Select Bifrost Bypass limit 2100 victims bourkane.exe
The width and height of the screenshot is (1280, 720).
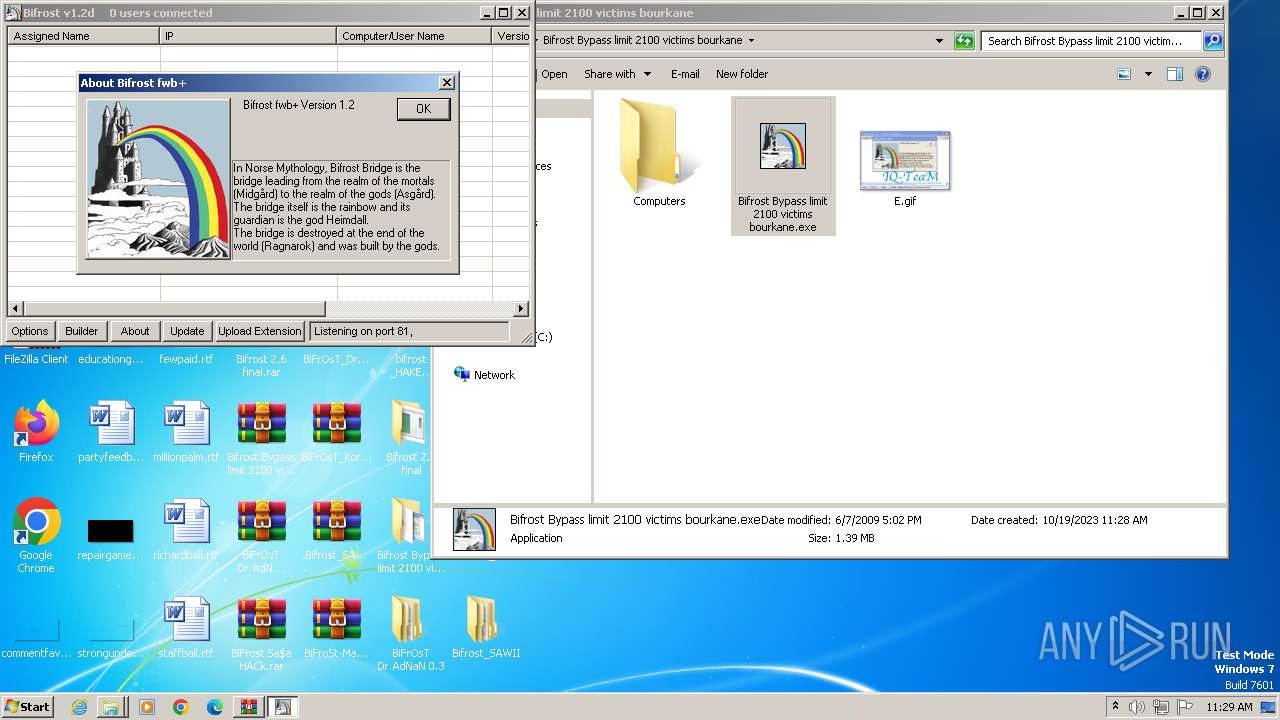[783, 166]
